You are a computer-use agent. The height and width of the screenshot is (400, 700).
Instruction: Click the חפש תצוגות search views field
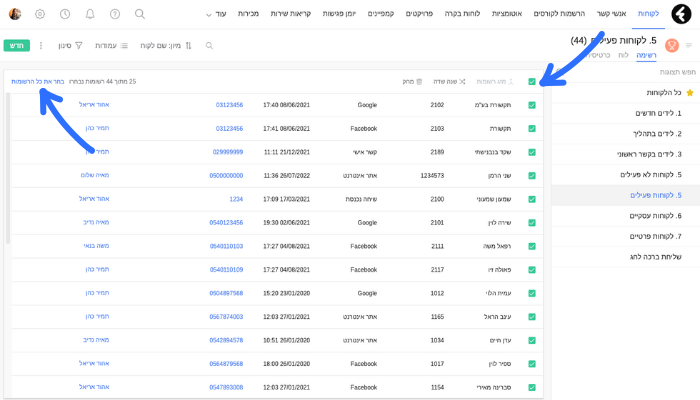coord(677,72)
